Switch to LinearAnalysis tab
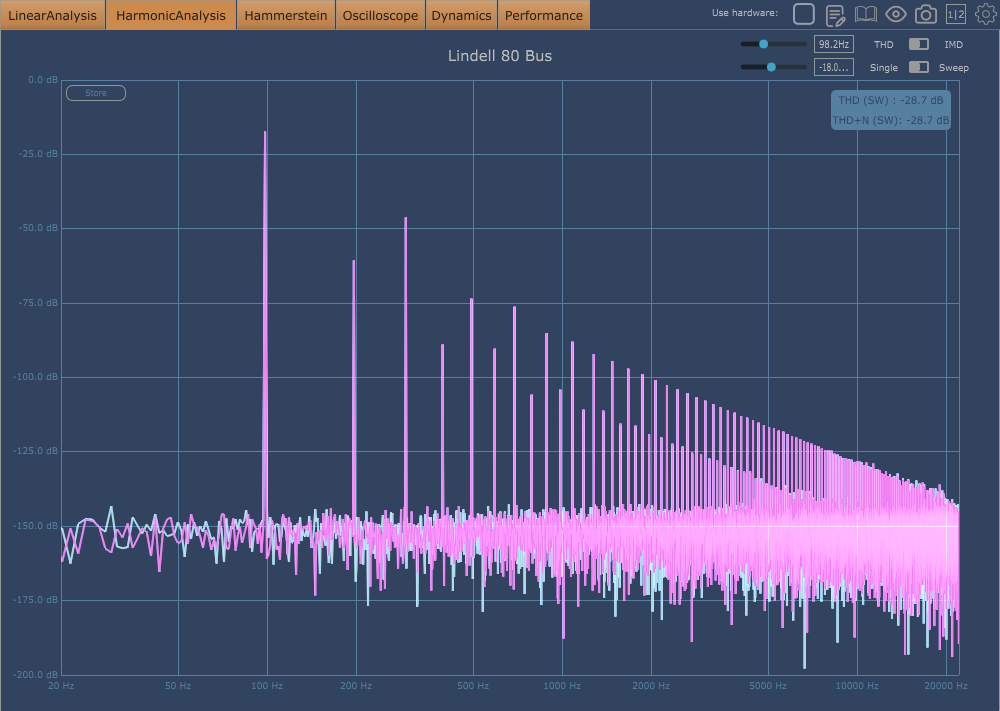1000x711 pixels. pos(52,15)
